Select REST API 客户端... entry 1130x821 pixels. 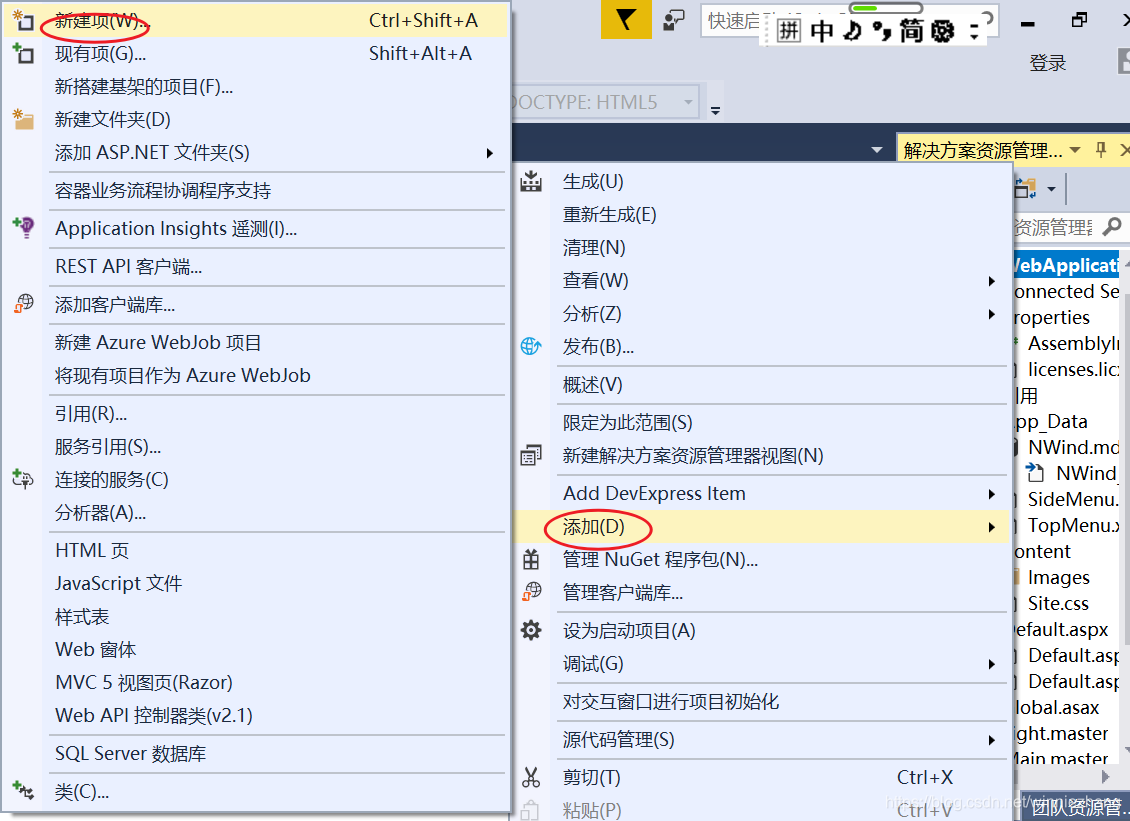point(255,267)
